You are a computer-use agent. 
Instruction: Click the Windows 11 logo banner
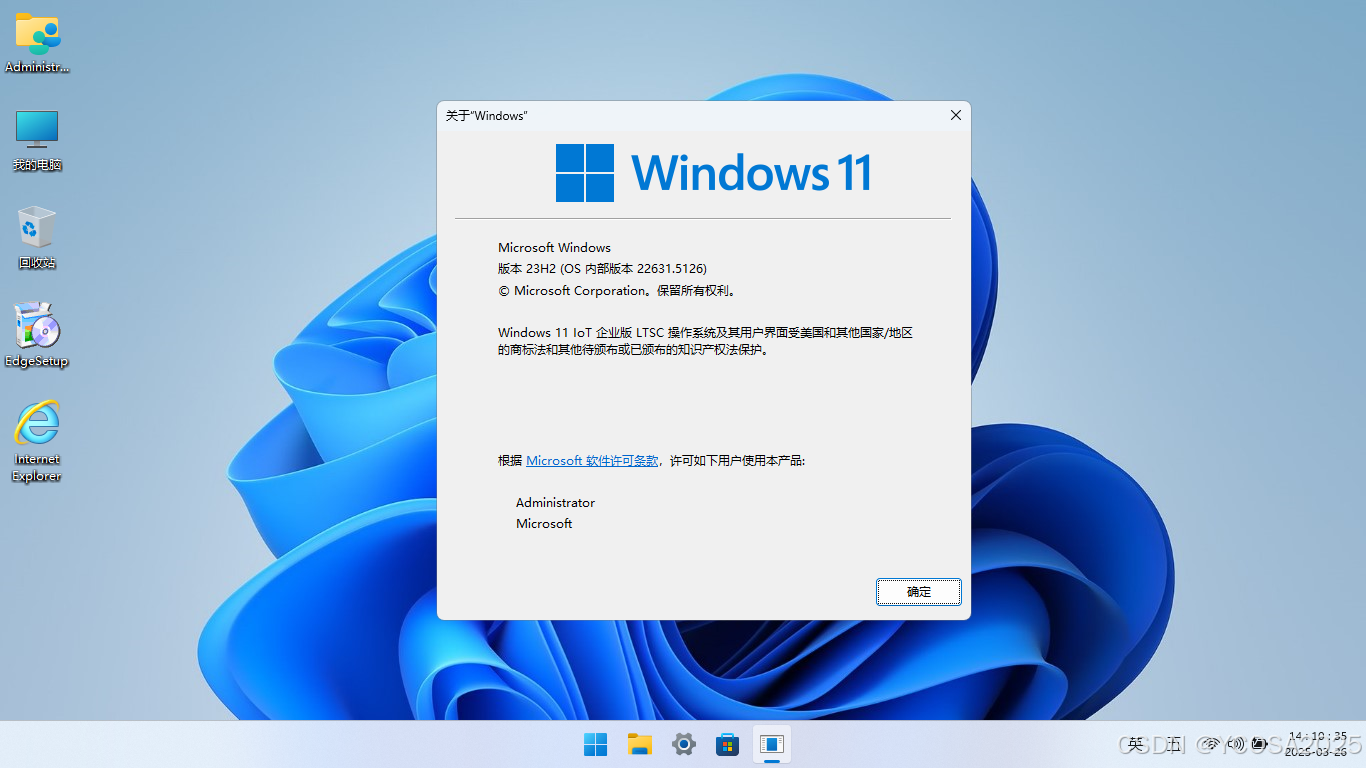coord(714,173)
